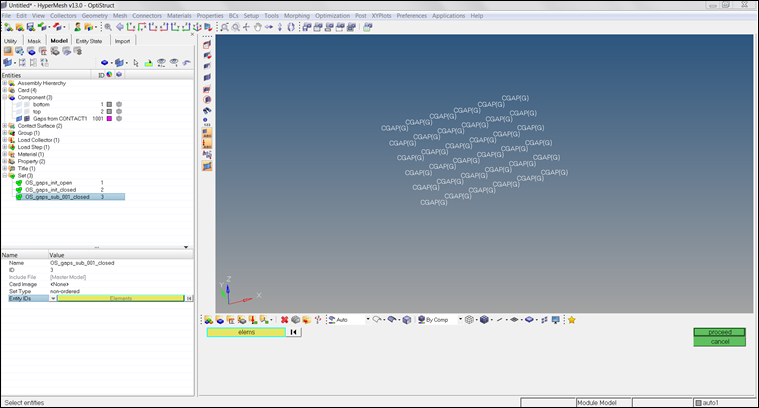Click the shaded elements cube icon
This screenshot has height=408, width=759.
click(484, 320)
